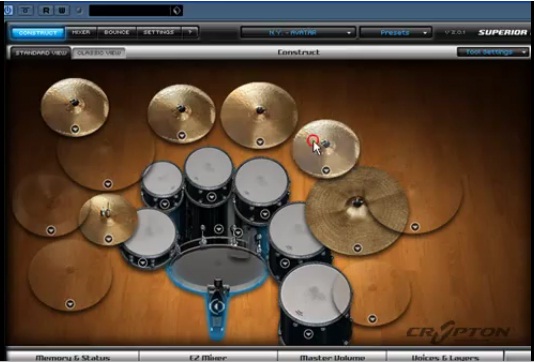Switch to the Mixer tab
The width and height of the screenshot is (534, 362).
81,33
